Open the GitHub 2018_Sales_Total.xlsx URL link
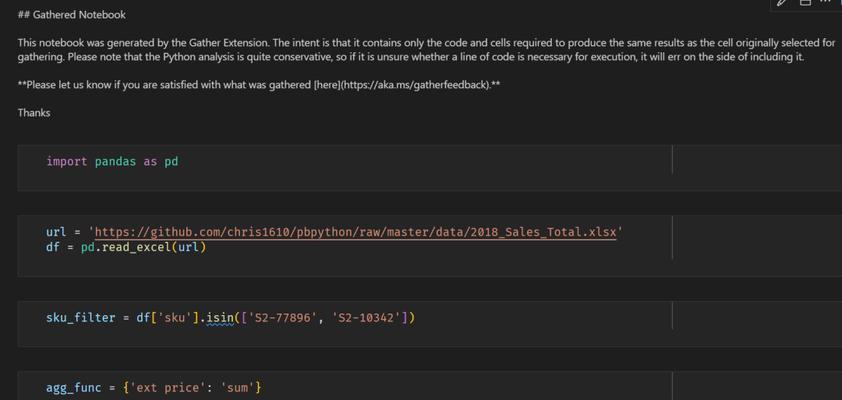842x400 pixels. pos(355,232)
